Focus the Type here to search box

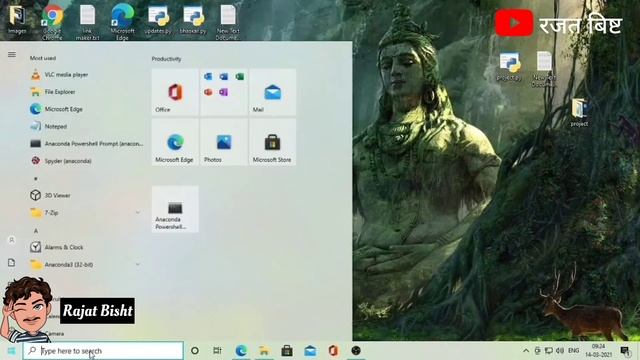103,351
